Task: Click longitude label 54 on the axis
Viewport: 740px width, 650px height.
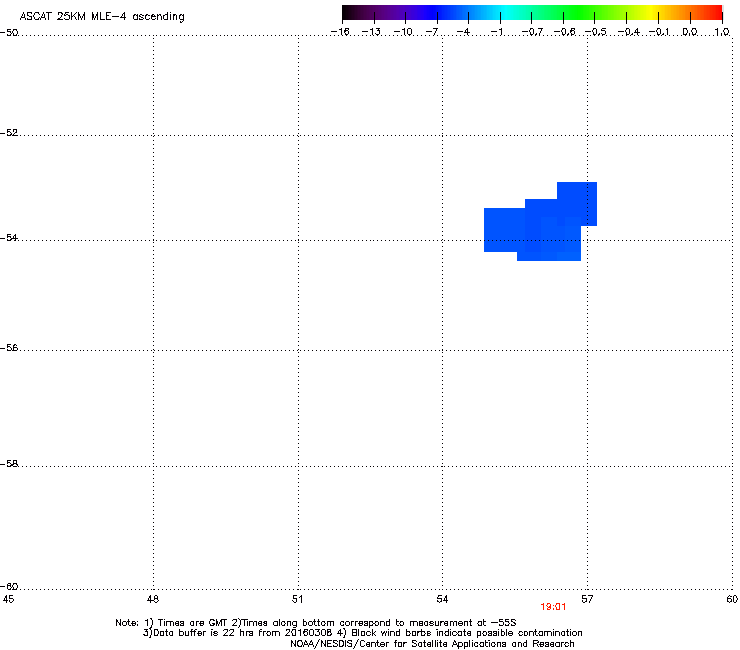Action: tap(442, 599)
